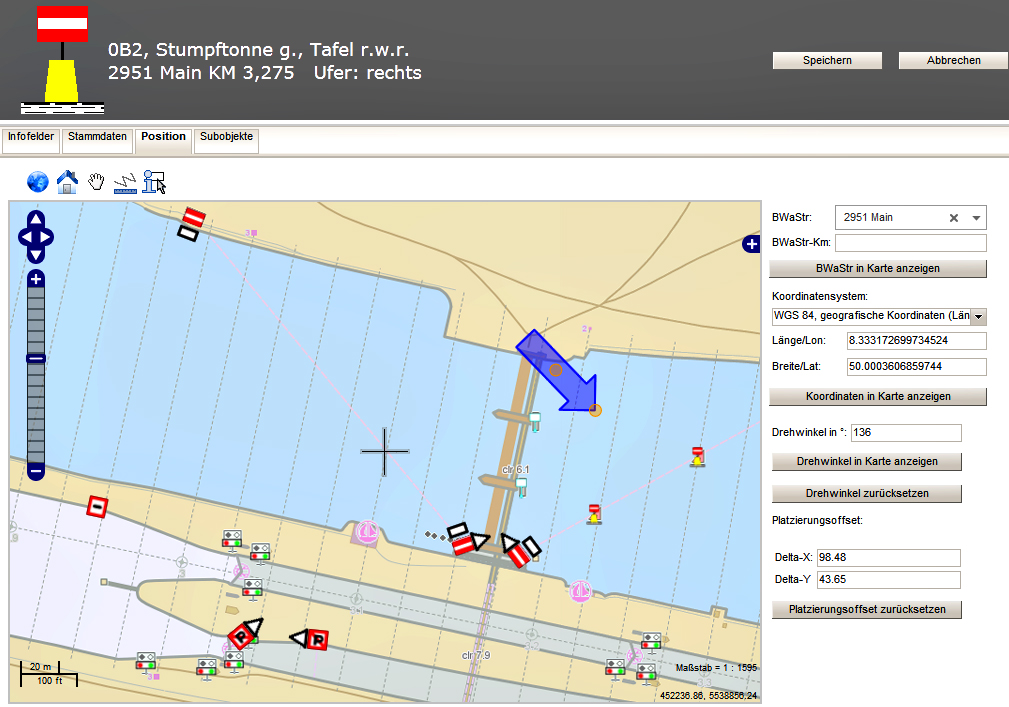
Task: Activate the feature info tool
Action: (x=154, y=182)
